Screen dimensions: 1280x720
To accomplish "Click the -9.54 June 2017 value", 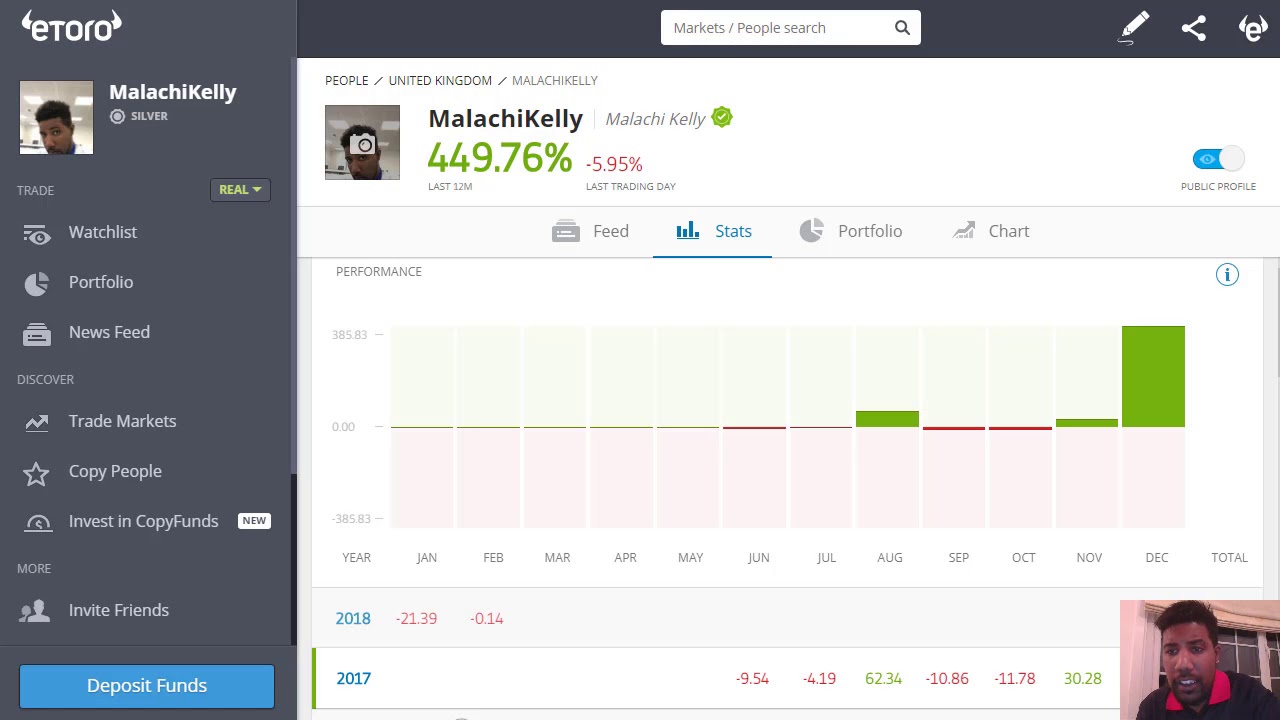I will [x=752, y=679].
